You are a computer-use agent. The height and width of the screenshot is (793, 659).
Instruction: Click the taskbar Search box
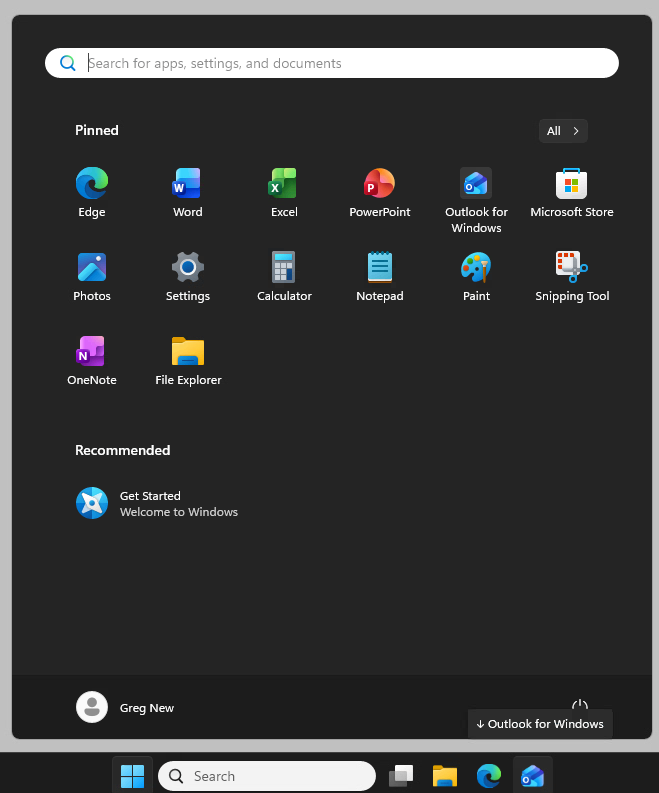click(x=267, y=776)
